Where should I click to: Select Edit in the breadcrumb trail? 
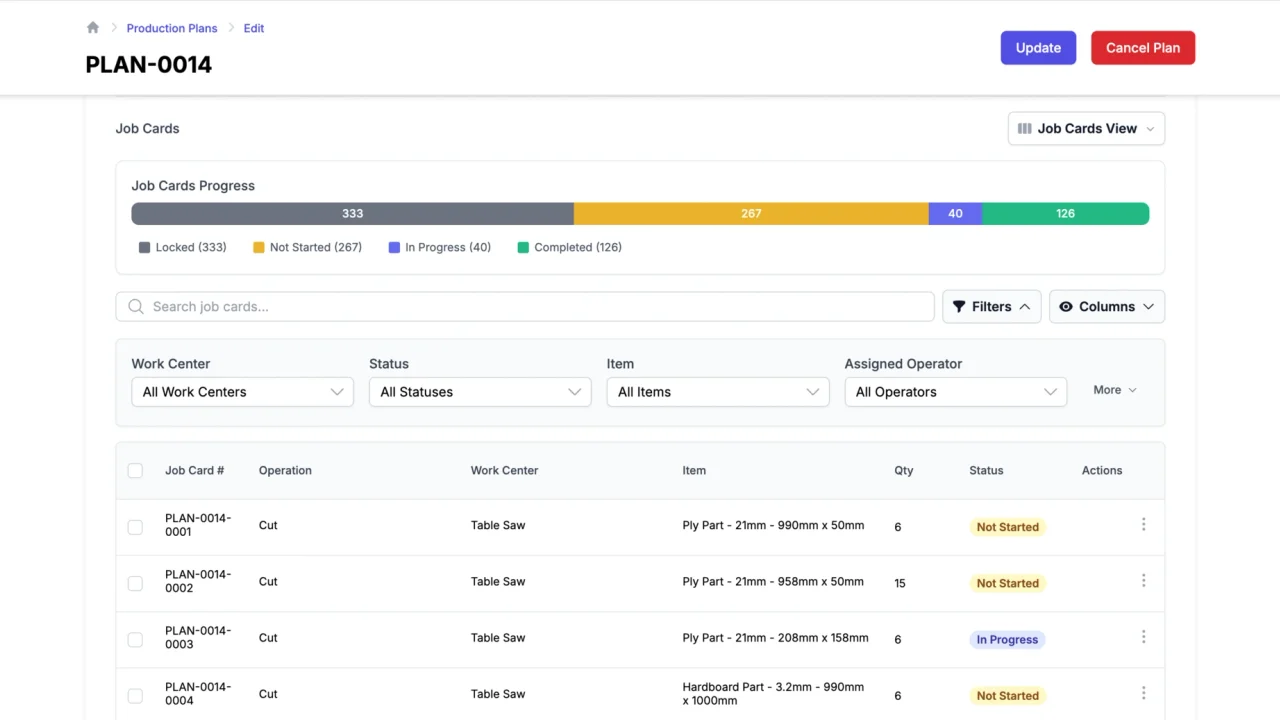(x=253, y=28)
